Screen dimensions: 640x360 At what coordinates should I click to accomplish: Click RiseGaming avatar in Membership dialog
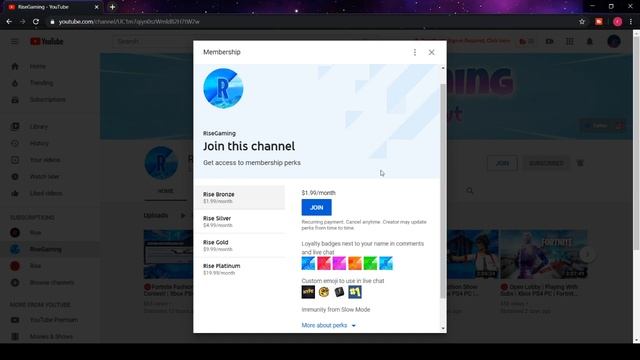223,88
